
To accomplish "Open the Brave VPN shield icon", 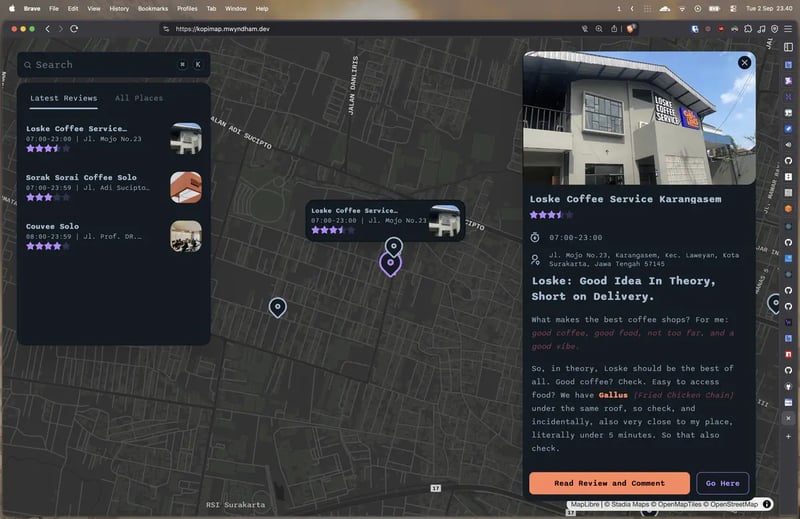I will pyautogui.click(x=774, y=29).
